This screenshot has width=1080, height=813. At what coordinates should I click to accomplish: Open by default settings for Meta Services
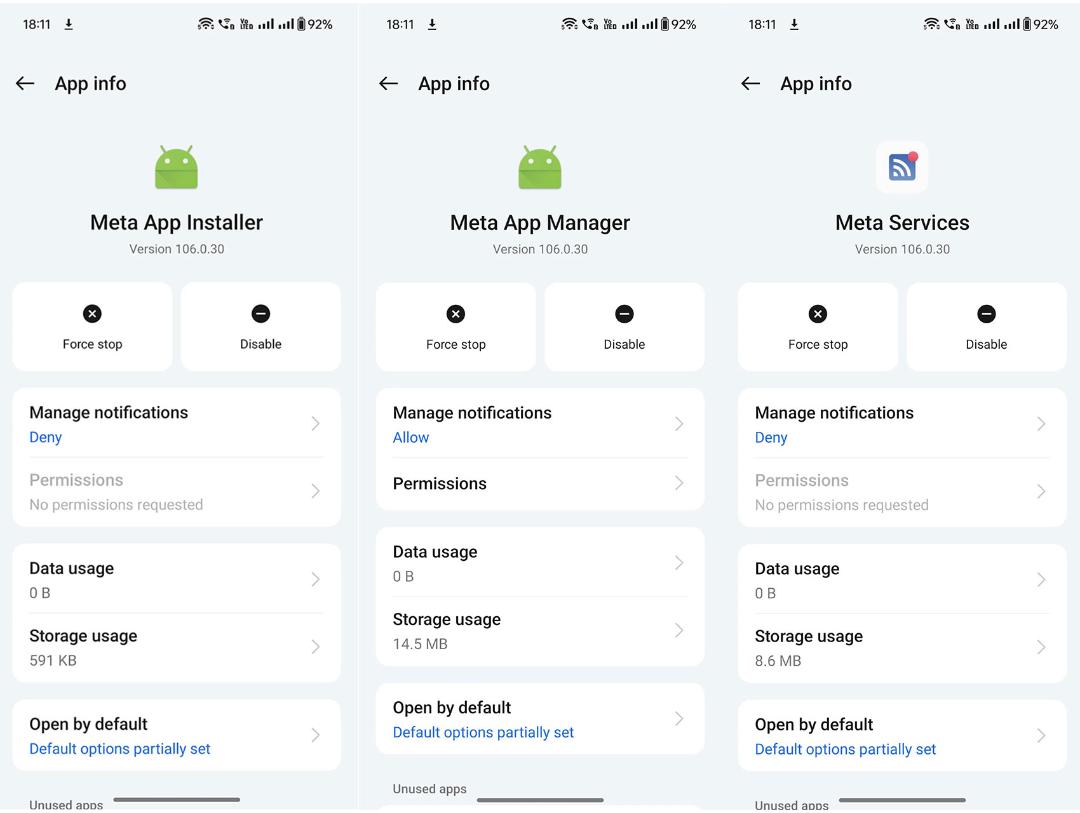(902, 735)
